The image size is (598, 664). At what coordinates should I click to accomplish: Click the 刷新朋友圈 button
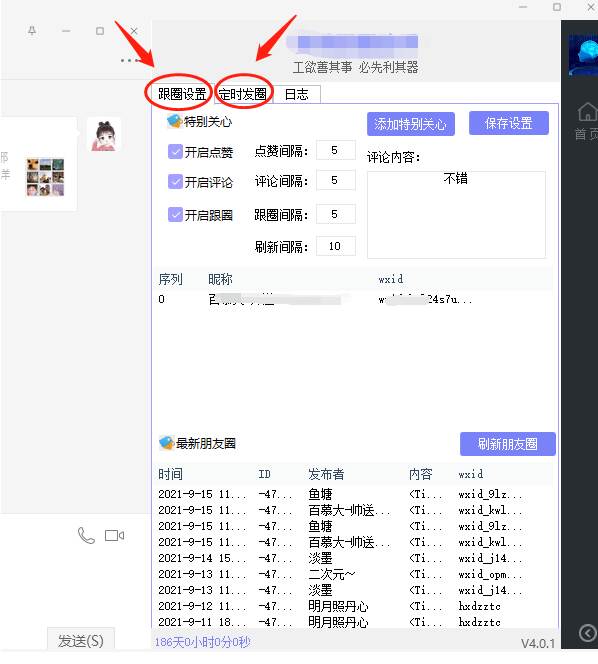(508, 444)
